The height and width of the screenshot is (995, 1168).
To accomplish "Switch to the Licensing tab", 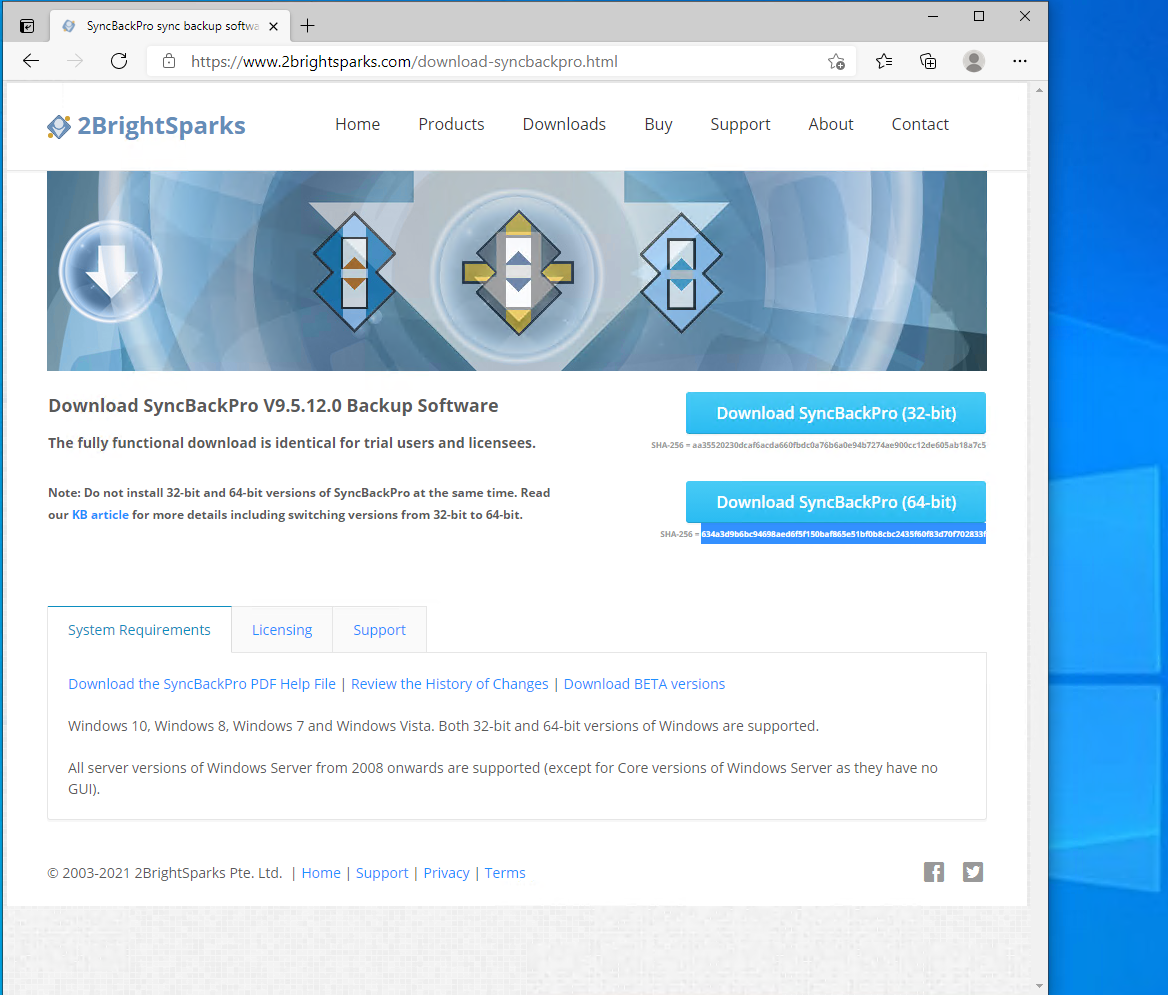I will click(x=282, y=630).
